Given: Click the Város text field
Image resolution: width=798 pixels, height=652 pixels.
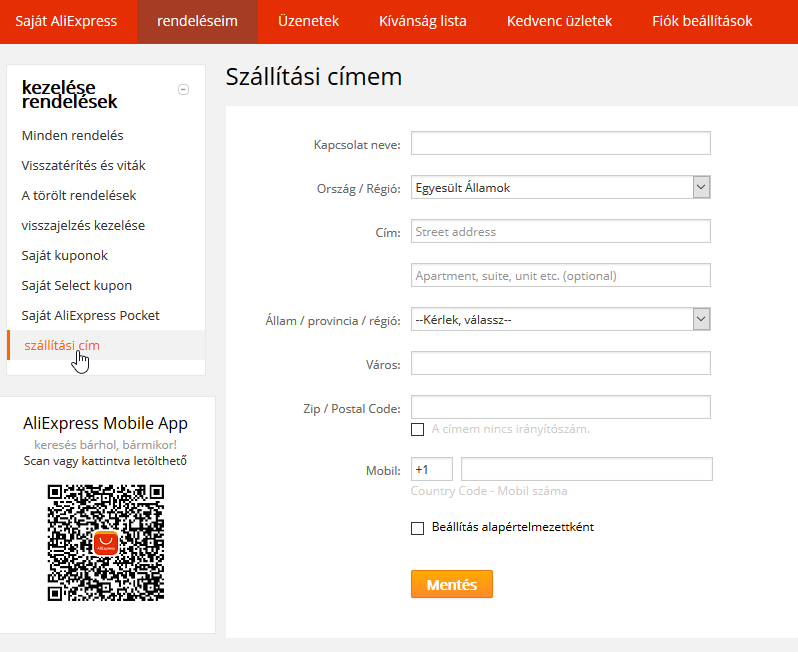Looking at the screenshot, I should pyautogui.click(x=560, y=363).
